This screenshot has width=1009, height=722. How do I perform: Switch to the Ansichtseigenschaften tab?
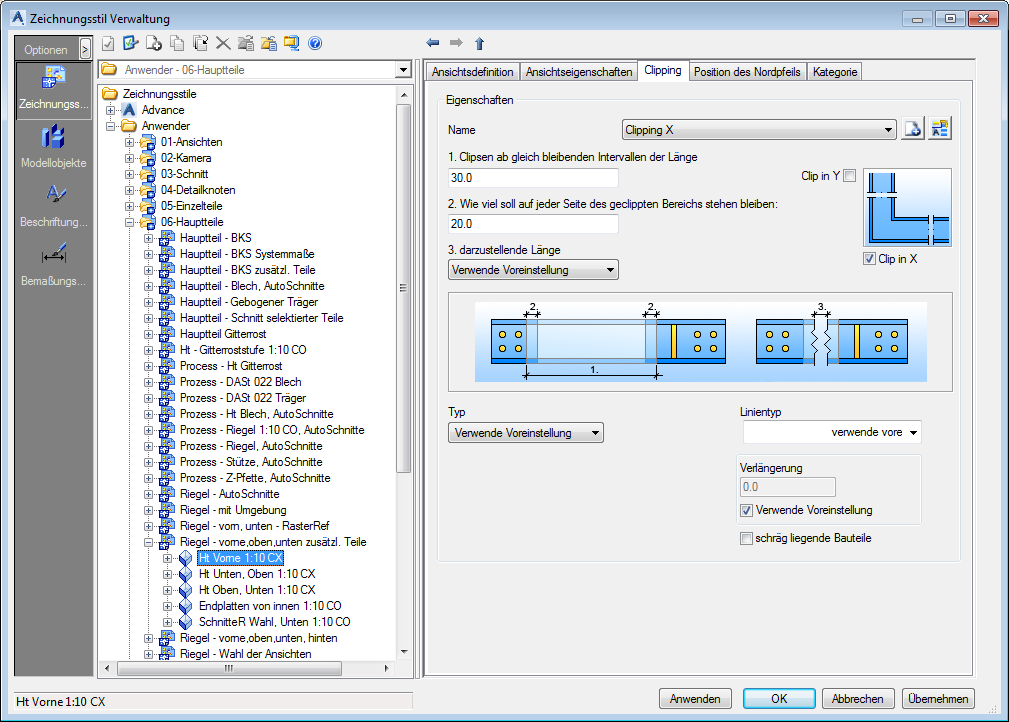(579, 72)
